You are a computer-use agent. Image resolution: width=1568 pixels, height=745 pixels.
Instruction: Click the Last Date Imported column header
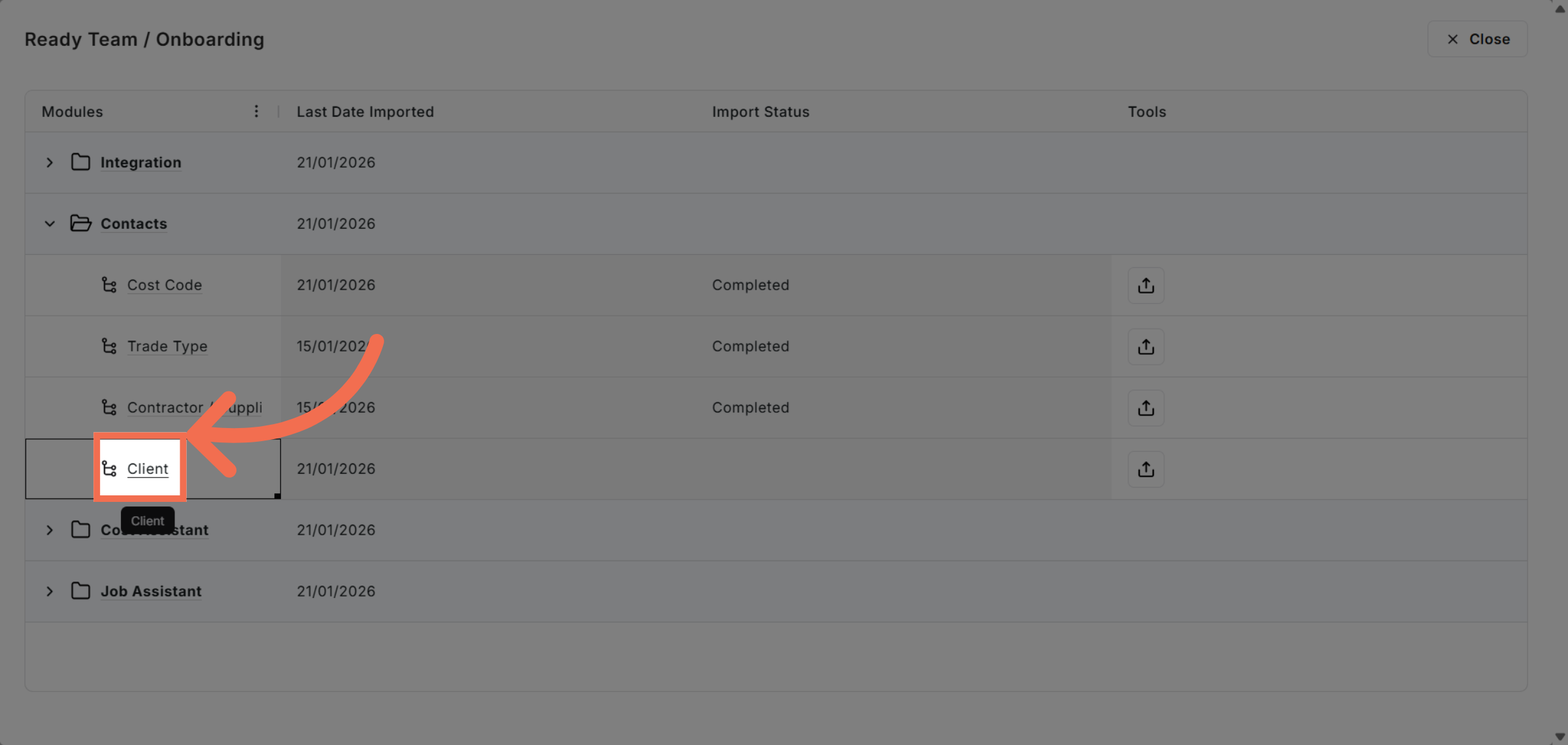coord(365,112)
